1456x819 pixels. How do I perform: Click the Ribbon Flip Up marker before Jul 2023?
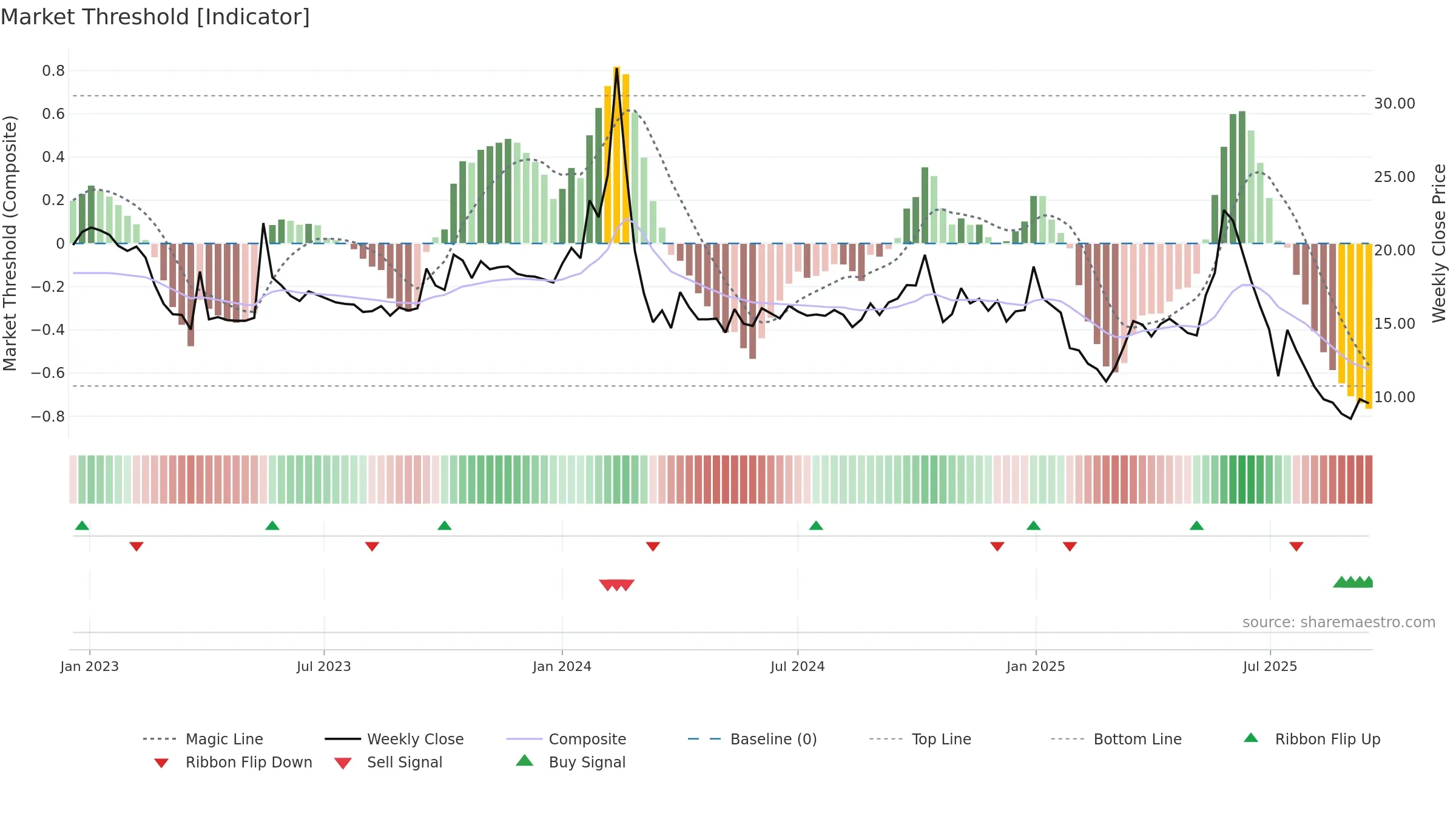(x=272, y=525)
